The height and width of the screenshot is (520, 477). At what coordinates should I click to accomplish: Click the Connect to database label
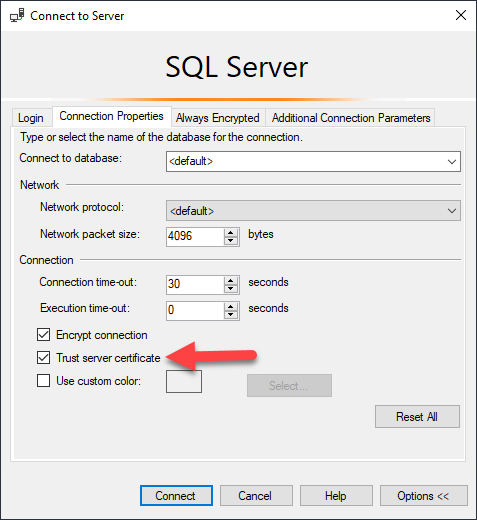point(71,158)
